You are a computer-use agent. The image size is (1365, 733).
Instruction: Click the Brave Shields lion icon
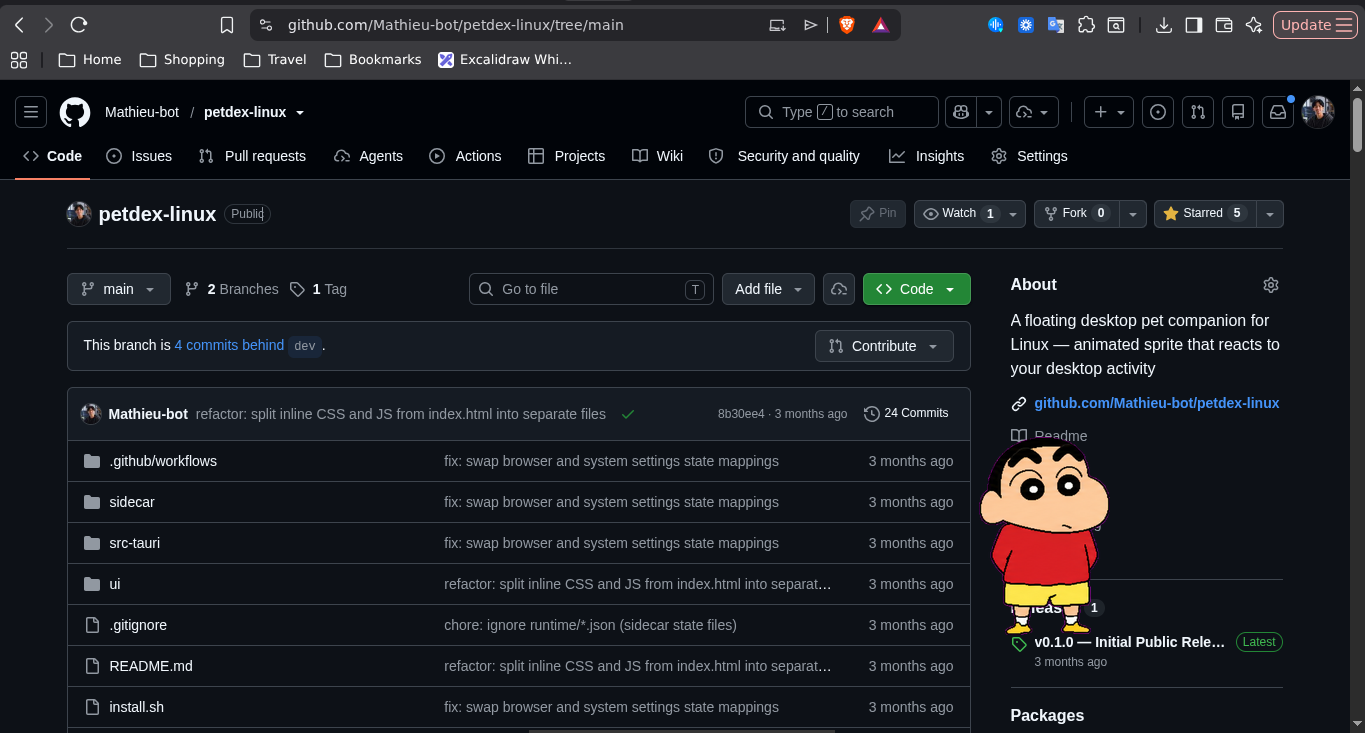tap(847, 25)
